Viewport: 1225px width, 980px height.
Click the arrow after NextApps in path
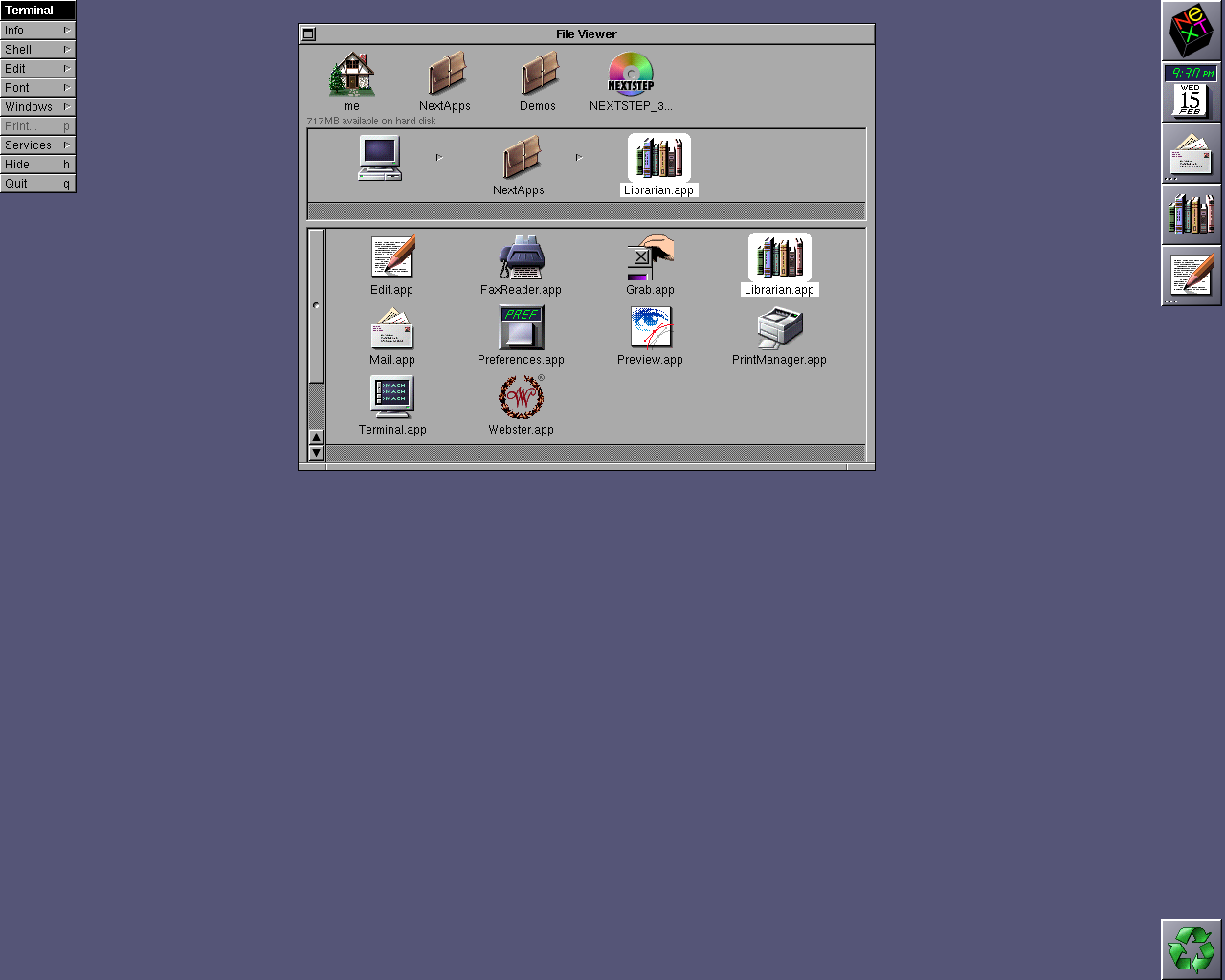[x=579, y=157]
